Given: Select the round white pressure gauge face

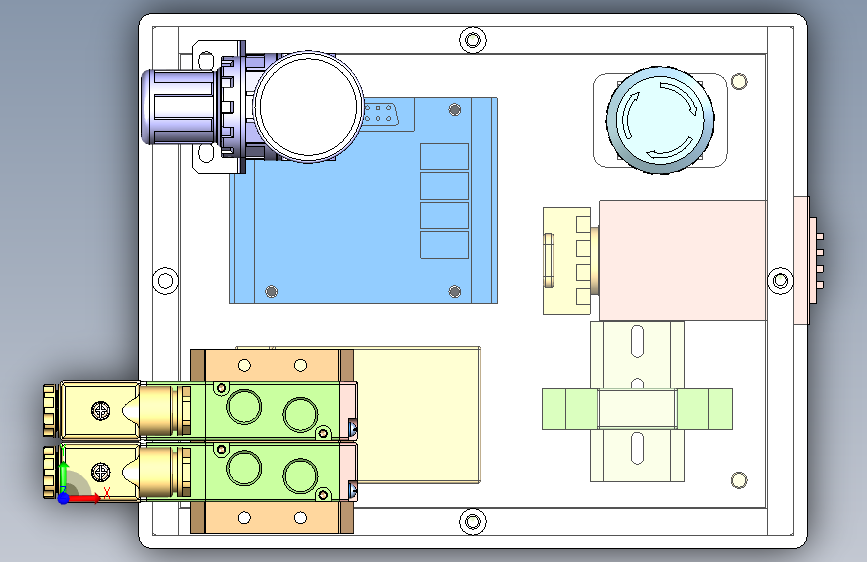Looking at the screenshot, I should (308, 106).
